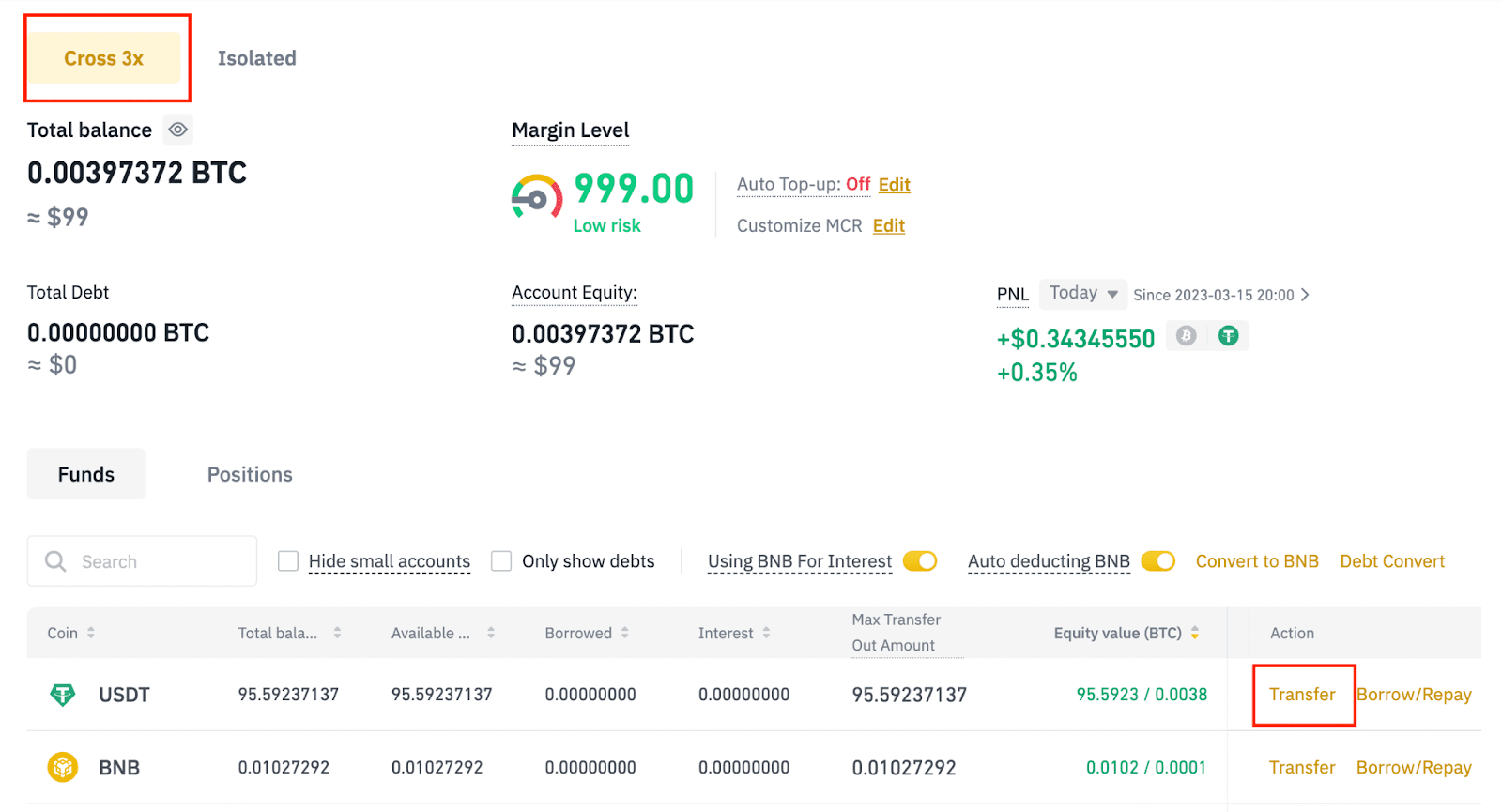Click the PNL label
This screenshot has height=812, width=1502.
pos(1013,295)
